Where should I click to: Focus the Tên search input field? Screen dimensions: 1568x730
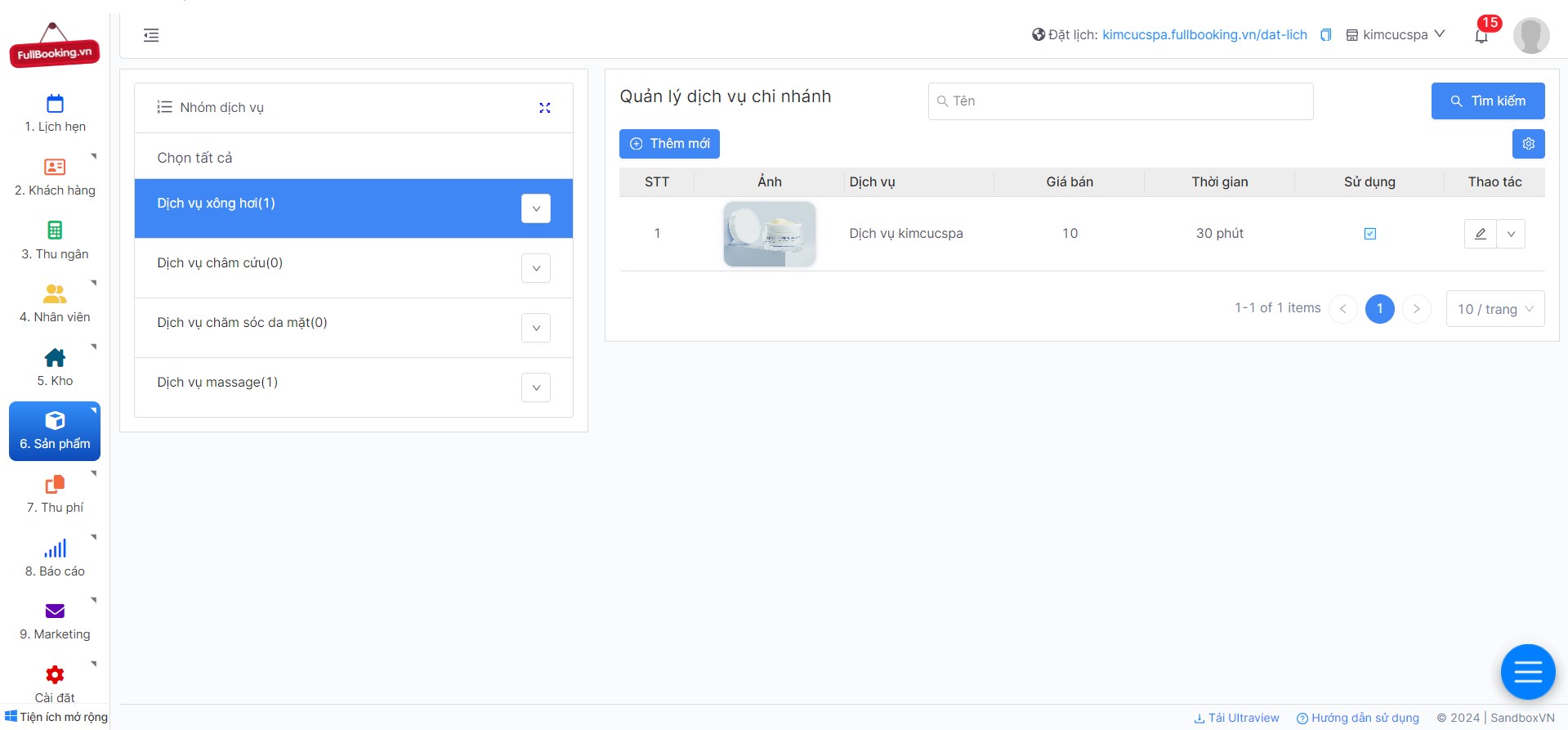[x=1120, y=101]
